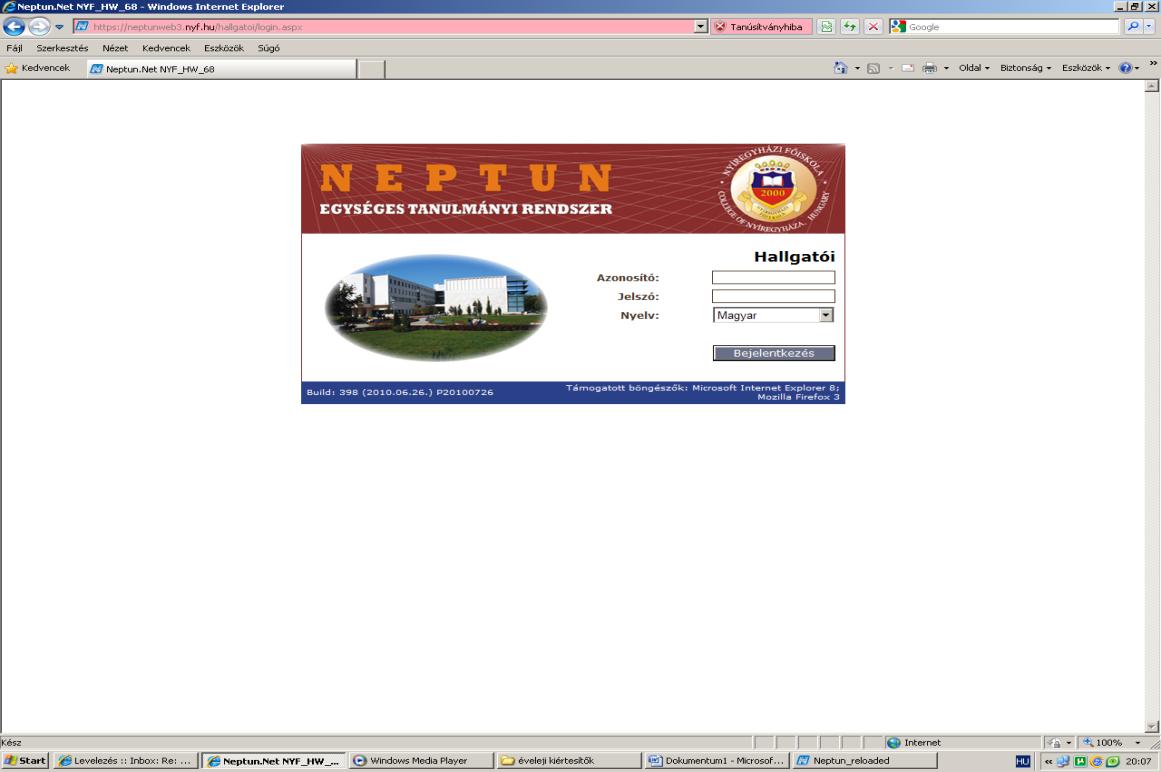Viewport: 1161px width, 772px height.
Task: Click the RSS feeds icon
Action: pos(874,68)
